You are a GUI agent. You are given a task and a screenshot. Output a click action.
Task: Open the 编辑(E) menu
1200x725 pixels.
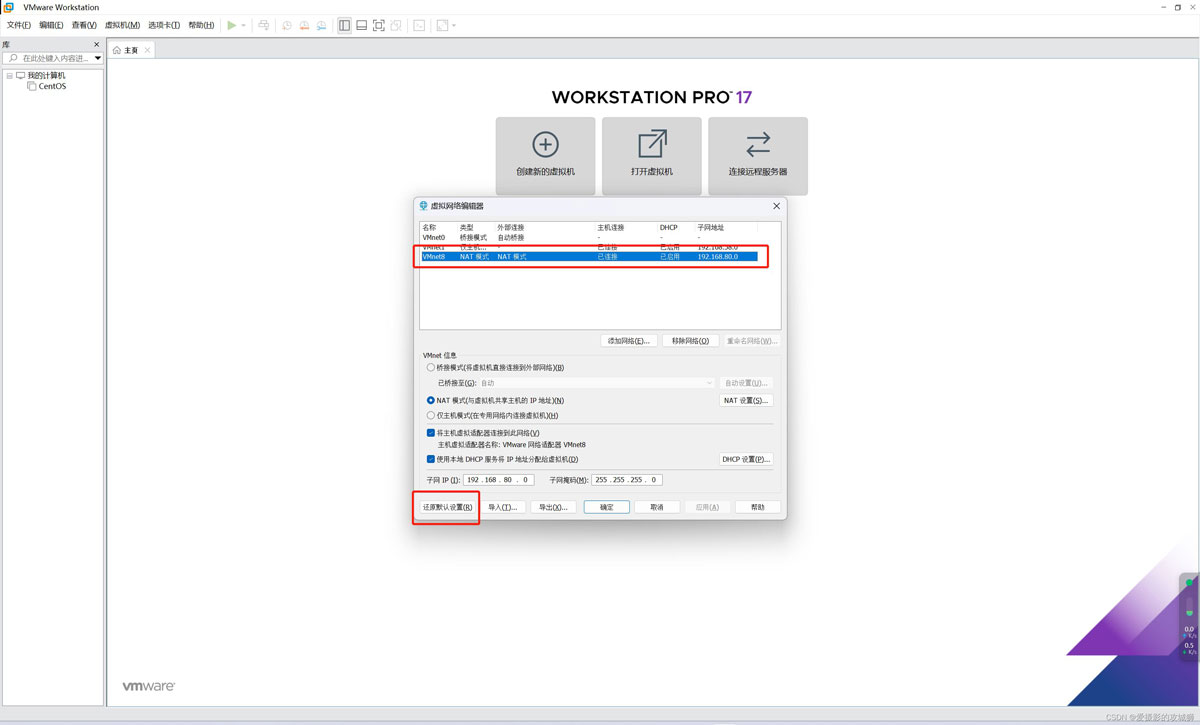tap(51, 25)
